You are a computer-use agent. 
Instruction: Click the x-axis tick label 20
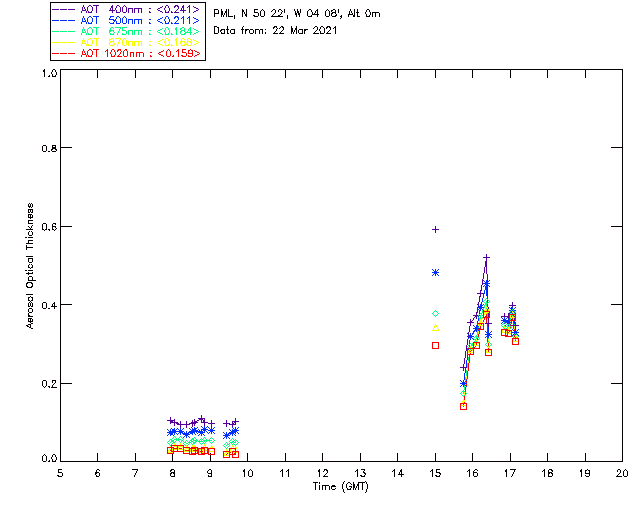pos(622,473)
